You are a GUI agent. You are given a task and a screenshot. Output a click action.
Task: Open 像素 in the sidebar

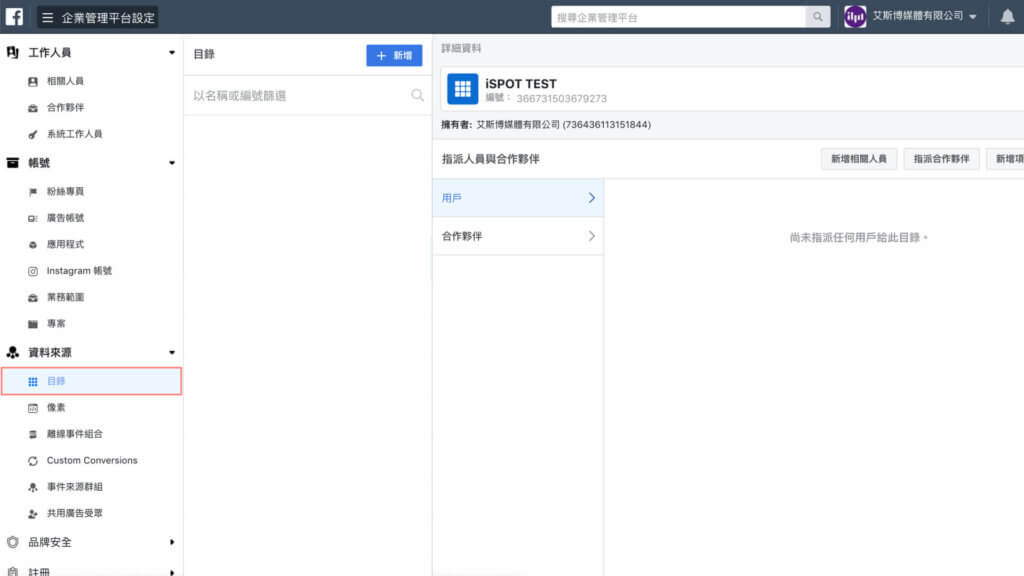(56, 408)
